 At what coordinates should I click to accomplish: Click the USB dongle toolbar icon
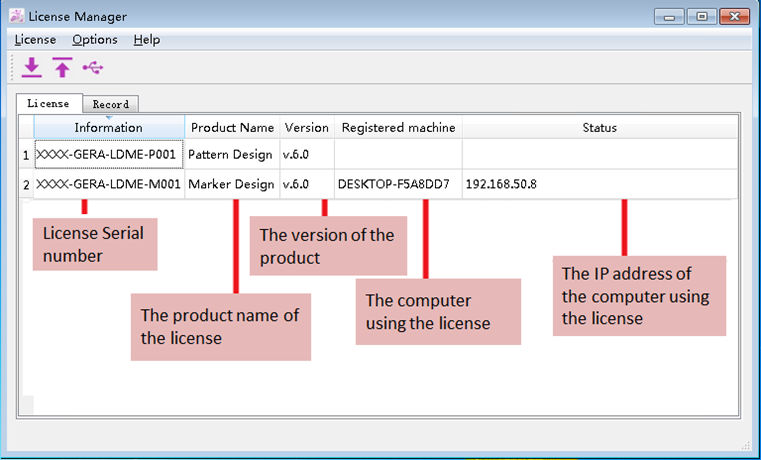coord(92,68)
